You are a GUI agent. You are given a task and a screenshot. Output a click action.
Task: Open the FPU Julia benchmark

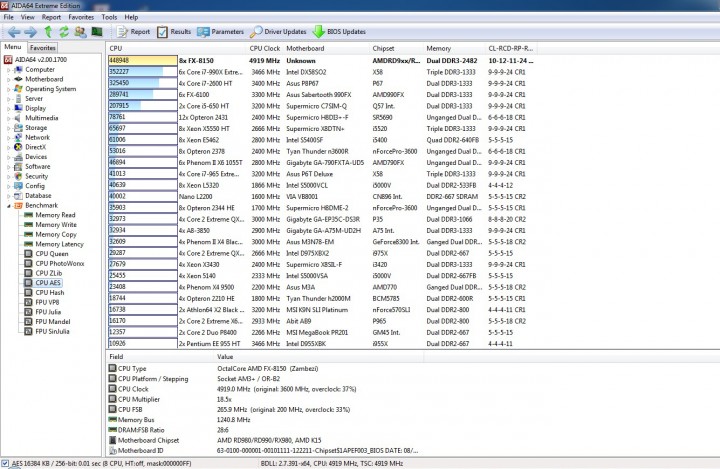(48, 312)
